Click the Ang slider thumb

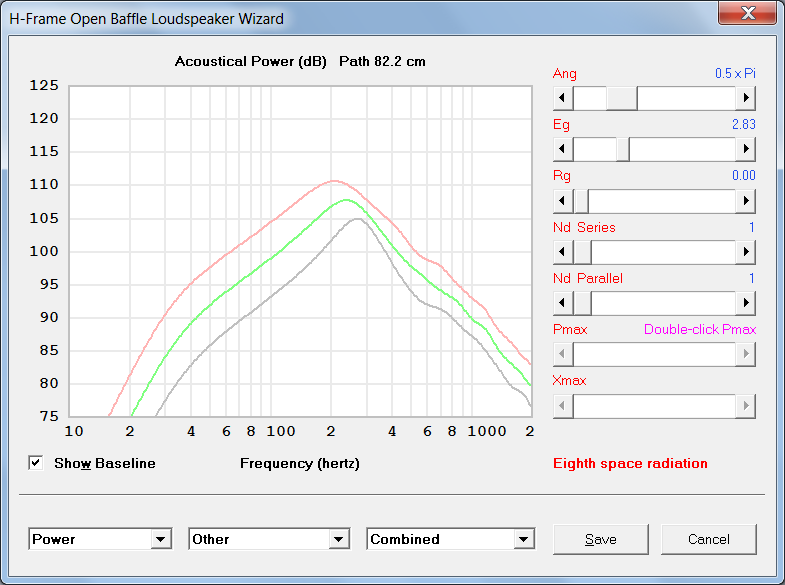point(621,98)
